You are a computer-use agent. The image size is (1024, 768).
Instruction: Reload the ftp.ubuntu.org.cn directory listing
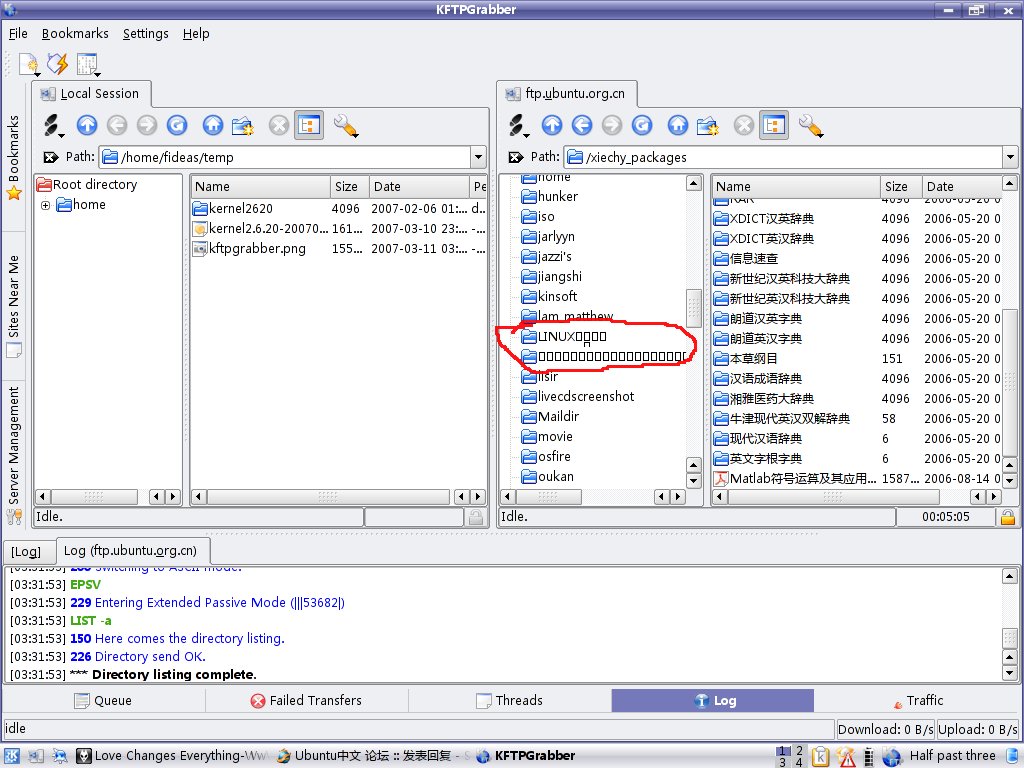coord(642,125)
